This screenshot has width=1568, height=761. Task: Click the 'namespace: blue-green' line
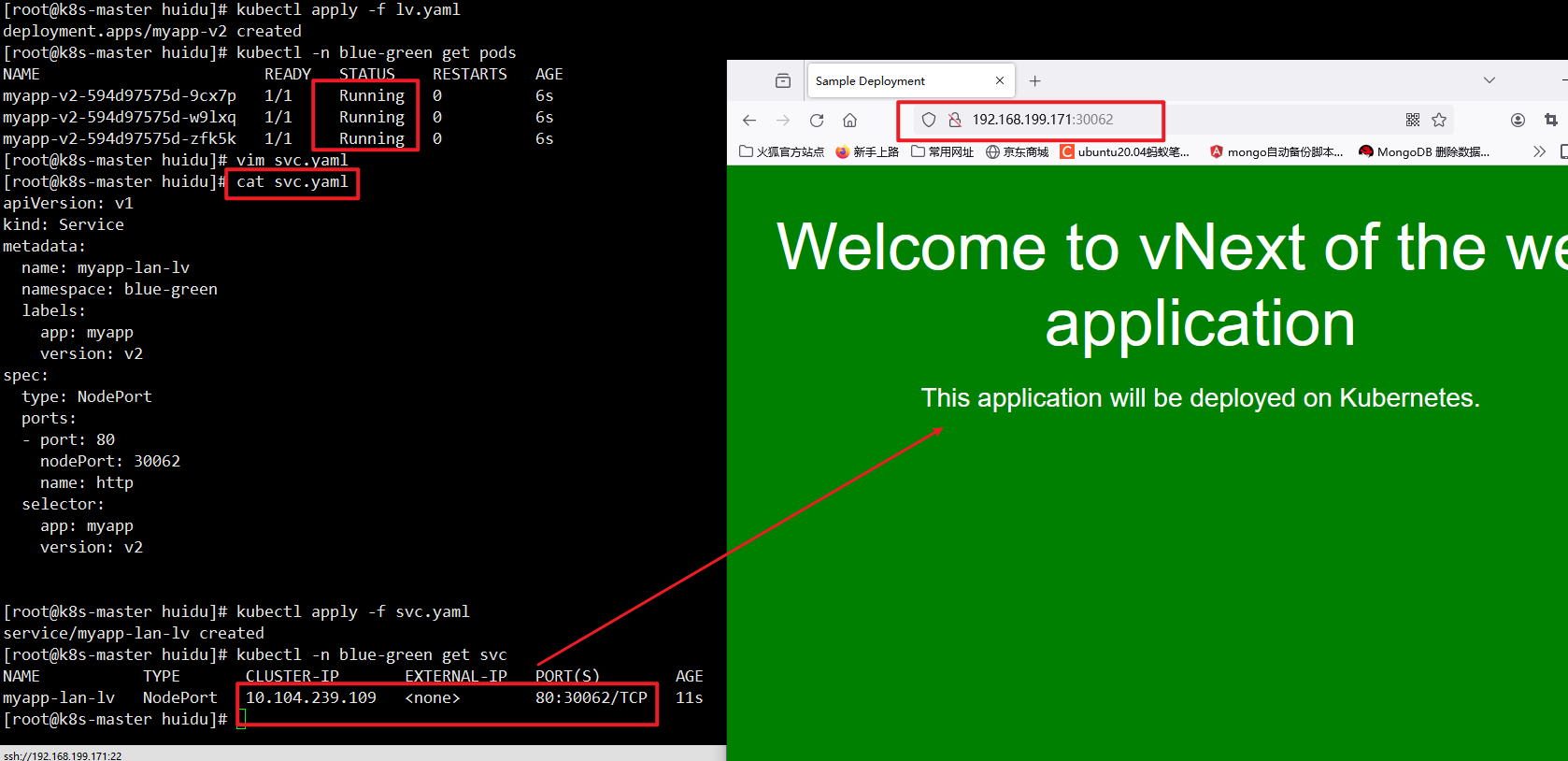point(120,289)
